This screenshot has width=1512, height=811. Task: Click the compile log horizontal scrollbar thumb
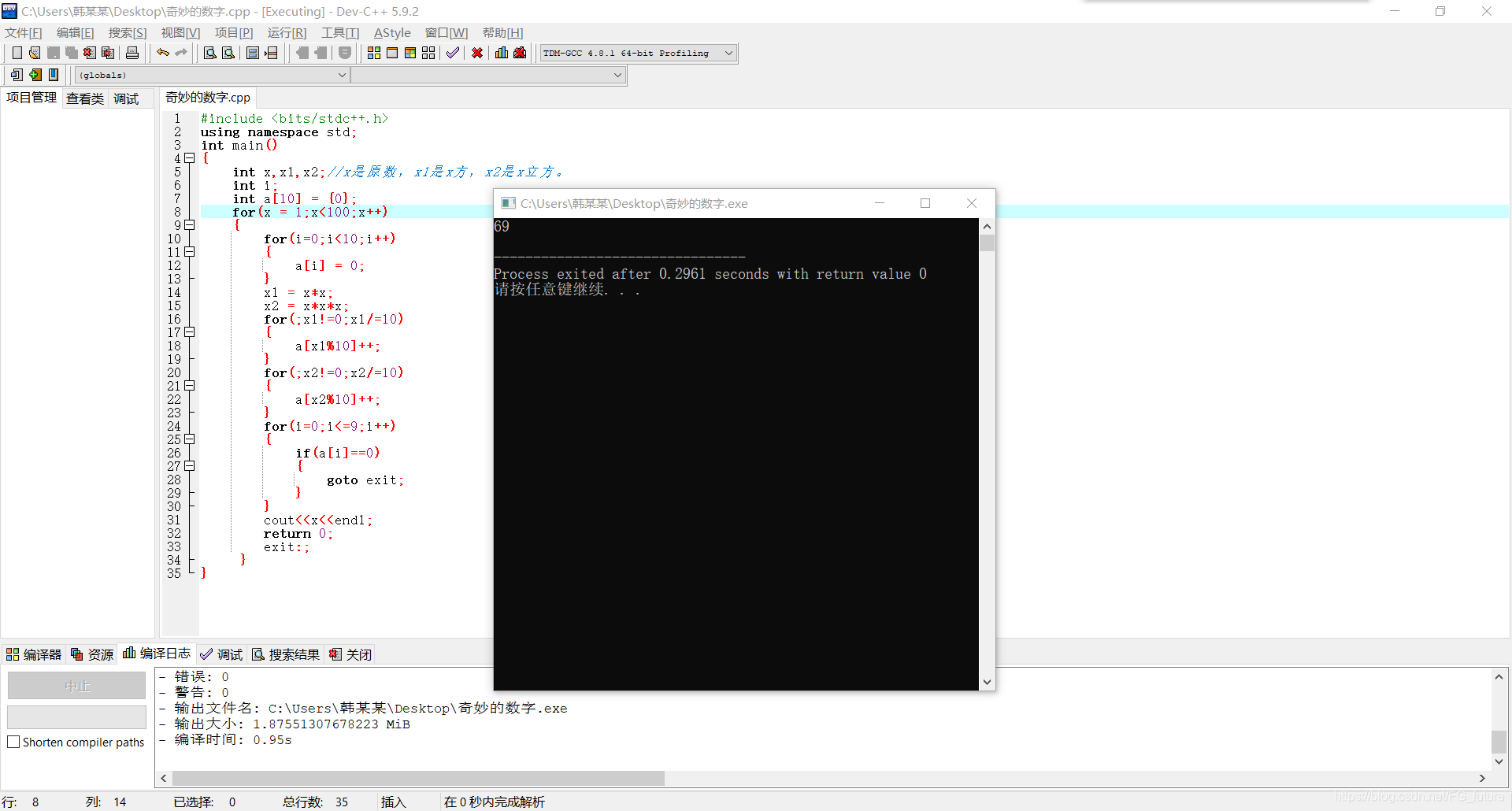[x=418, y=778]
